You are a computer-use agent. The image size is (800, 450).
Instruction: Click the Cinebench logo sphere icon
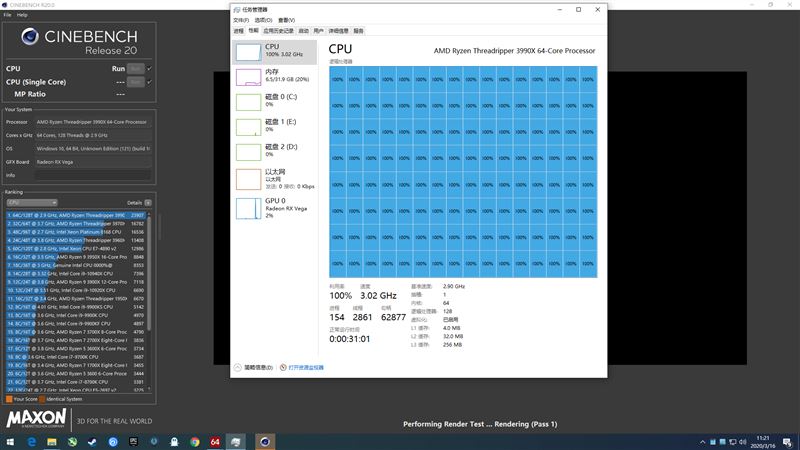tap(30, 36)
